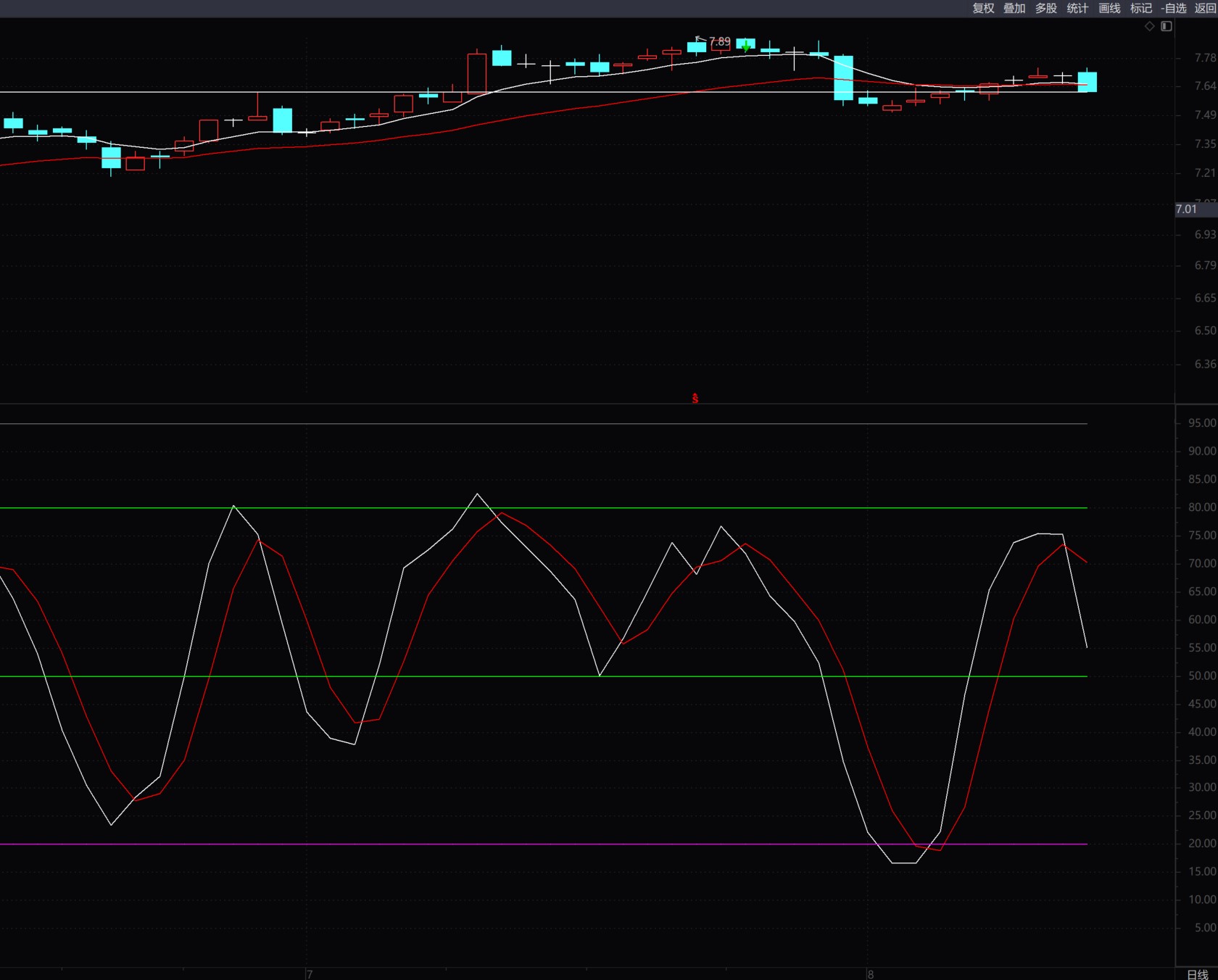The height and width of the screenshot is (980, 1218).
Task: Click the 65.00 indicator axis label
Action: tap(1202, 591)
